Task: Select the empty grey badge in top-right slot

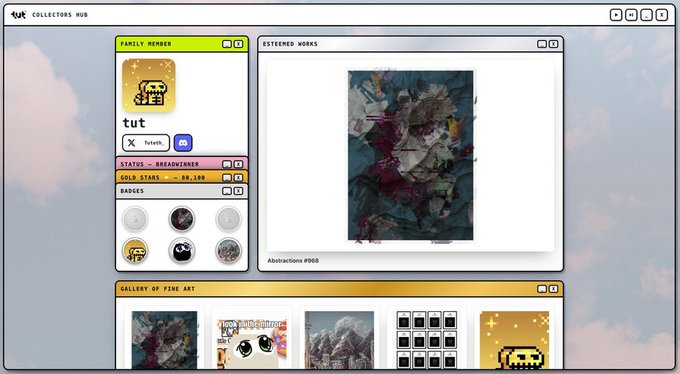Action: pyautogui.click(x=229, y=219)
